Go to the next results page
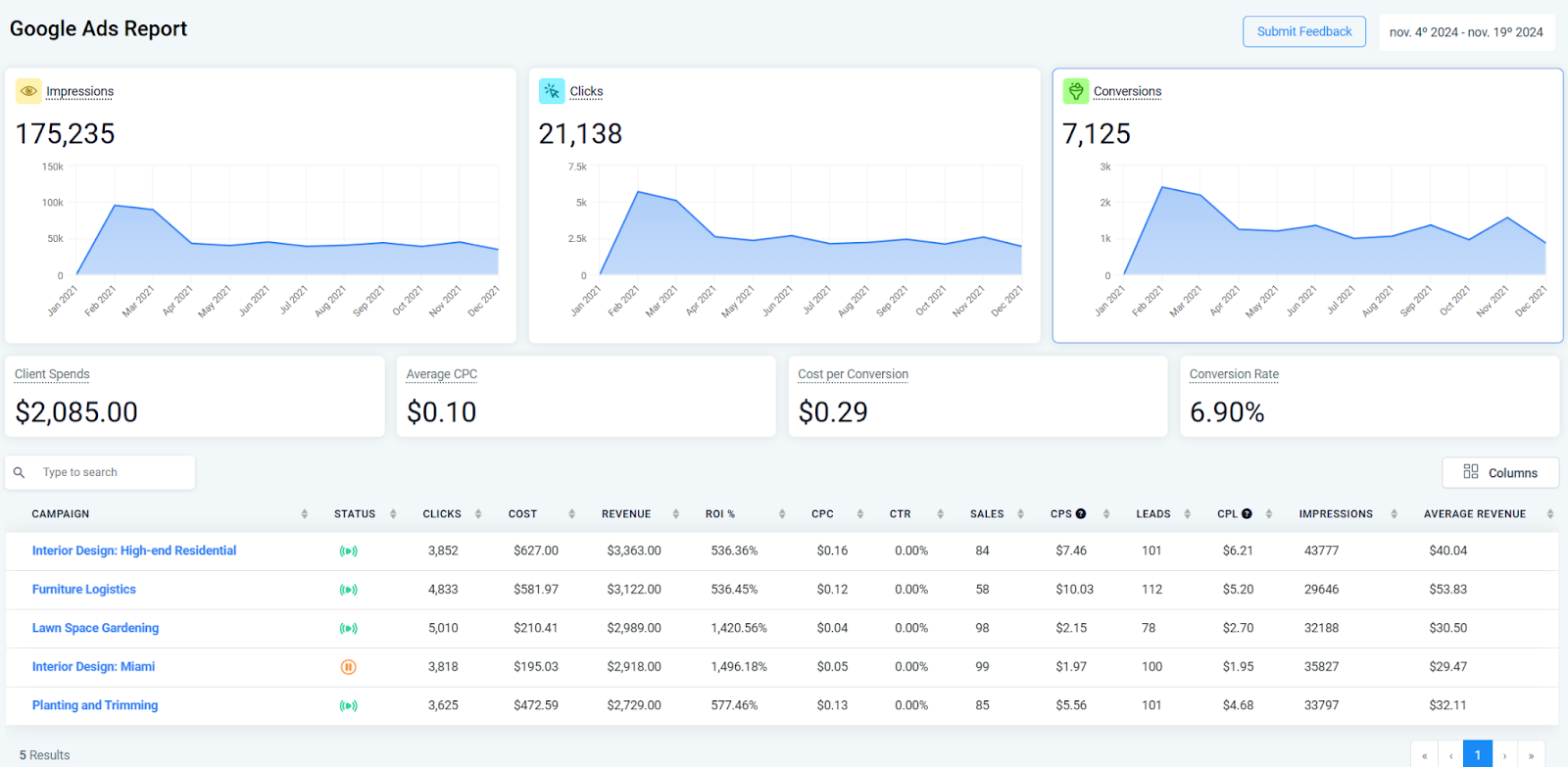Viewport: 1568px width, 767px height. pyautogui.click(x=1505, y=755)
